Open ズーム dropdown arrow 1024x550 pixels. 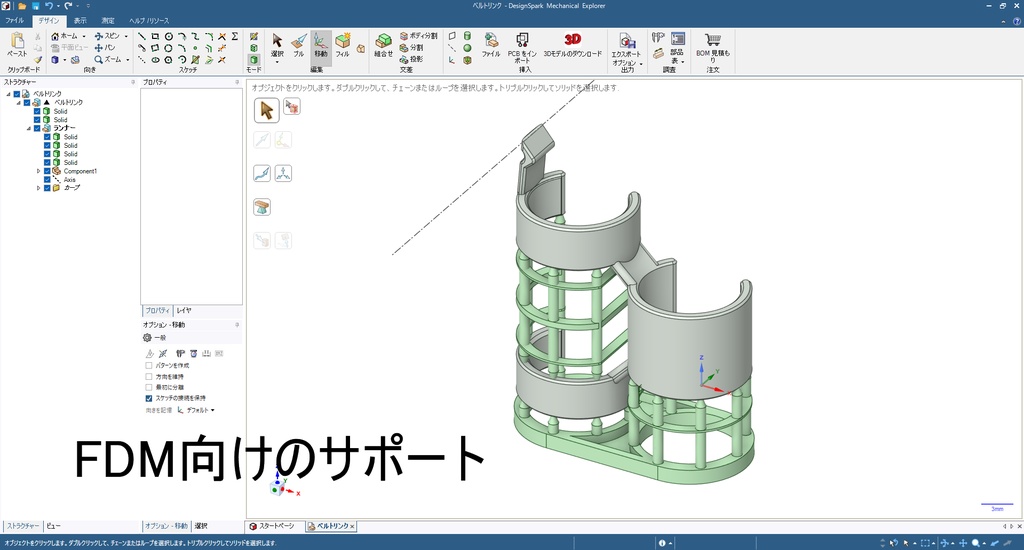pyautogui.click(x=127, y=59)
